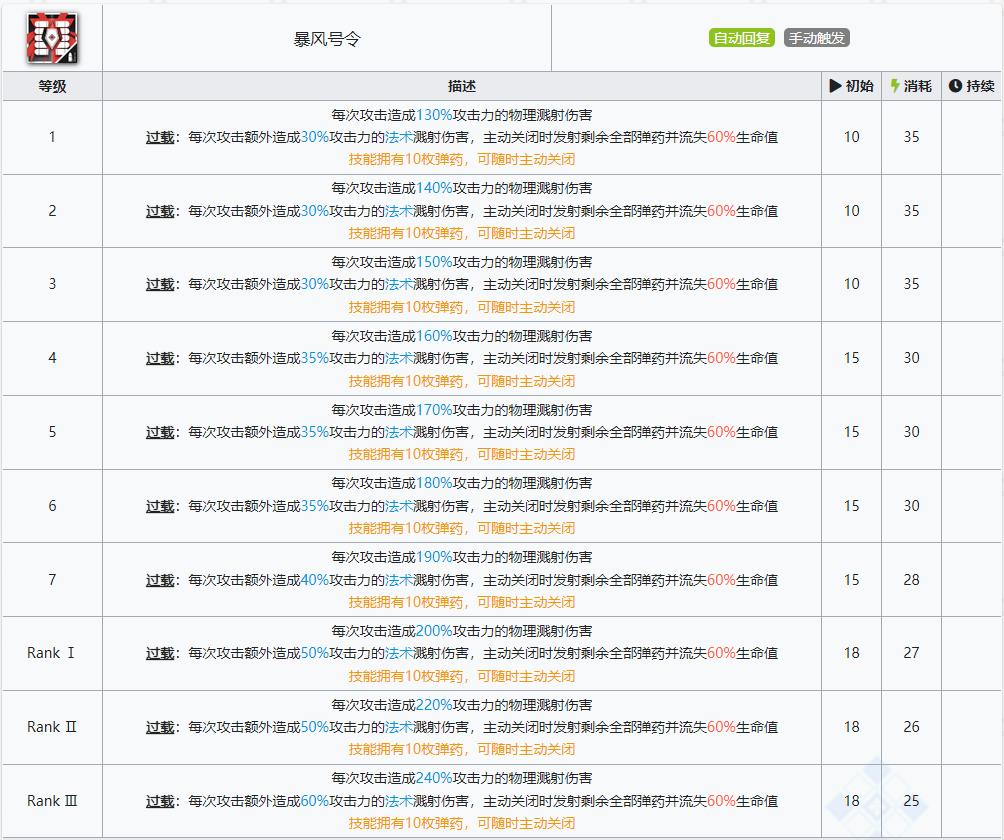Click 消耗 value 28 in level 7 row
This screenshot has width=1004, height=840.
coord(911,580)
